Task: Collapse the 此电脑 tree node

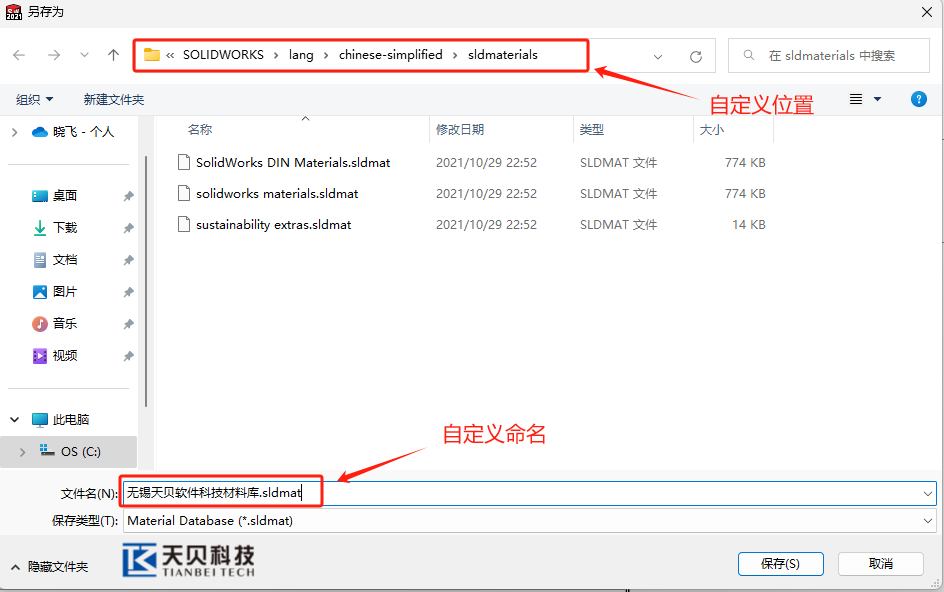Action: [14, 420]
